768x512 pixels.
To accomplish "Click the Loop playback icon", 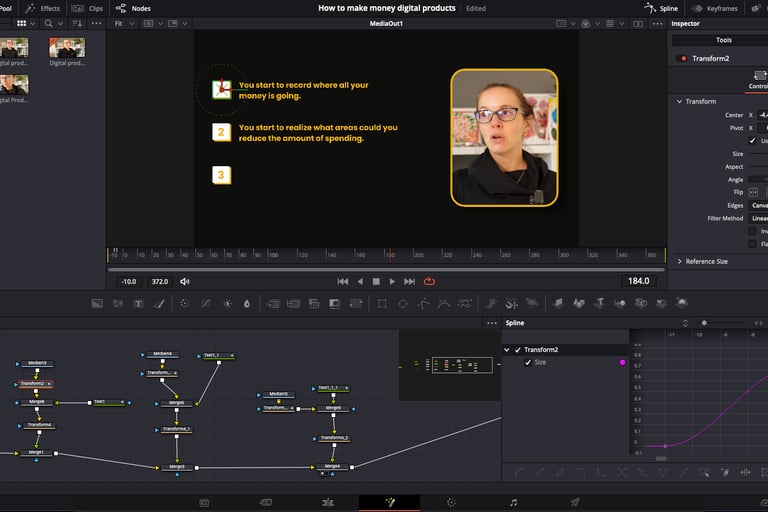I will coord(429,282).
